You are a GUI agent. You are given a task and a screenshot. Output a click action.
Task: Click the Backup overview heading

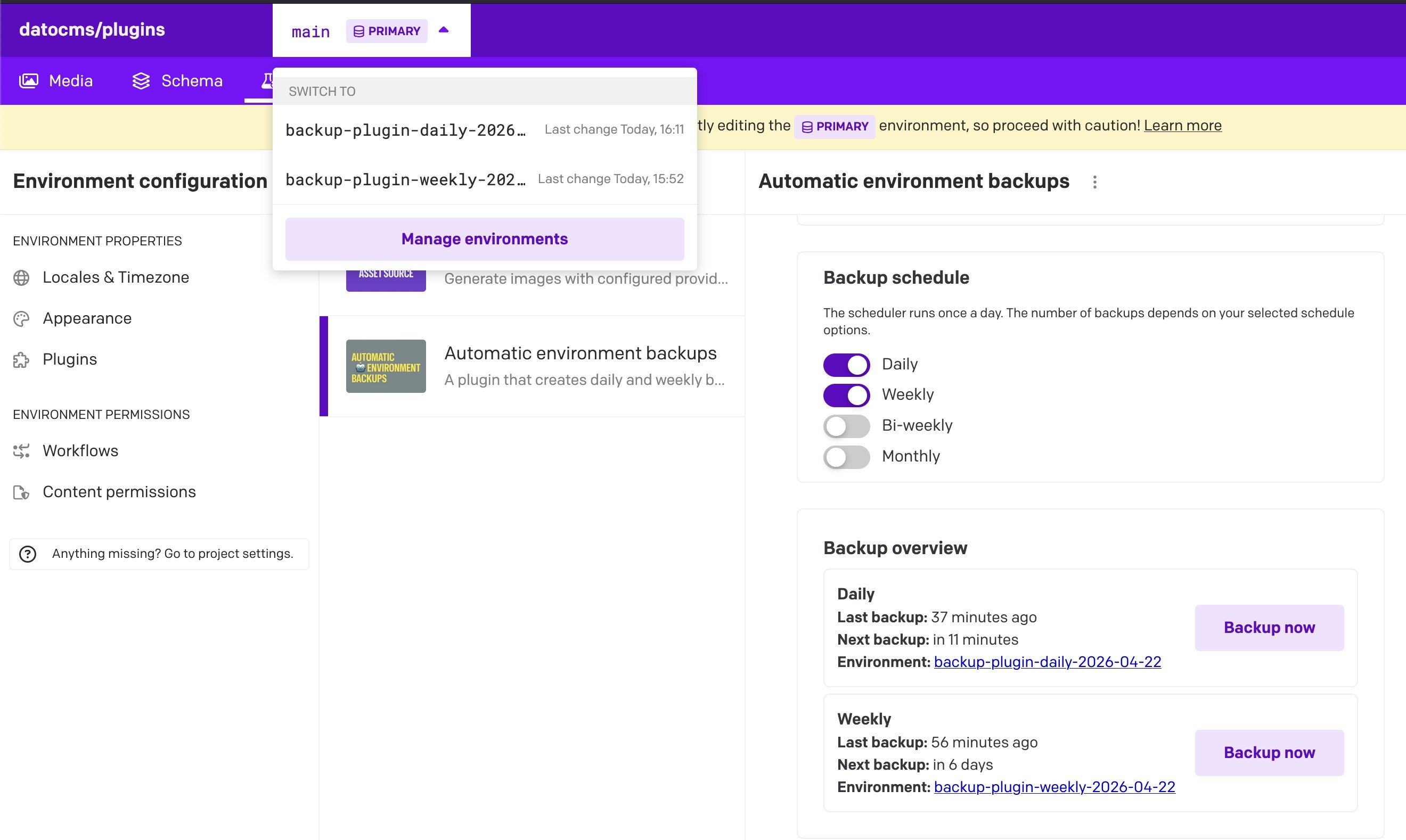point(895,548)
